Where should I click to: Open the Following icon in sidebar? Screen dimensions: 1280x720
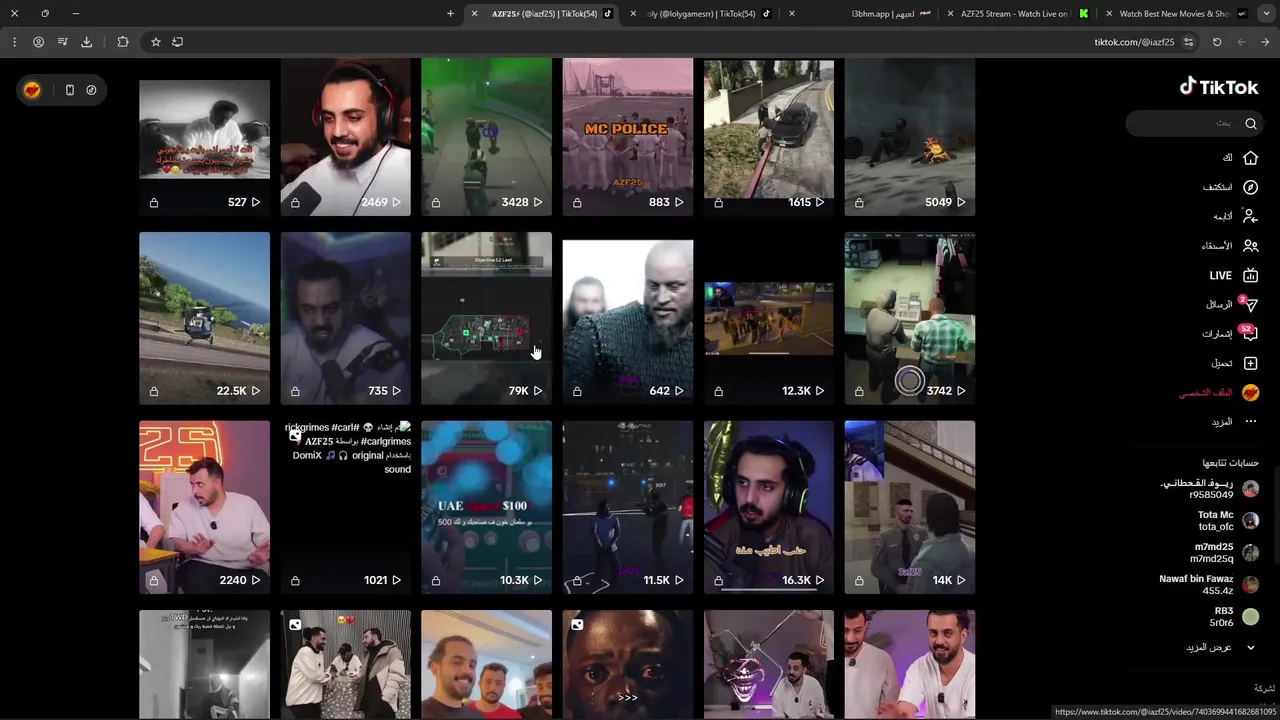pyautogui.click(x=1250, y=216)
